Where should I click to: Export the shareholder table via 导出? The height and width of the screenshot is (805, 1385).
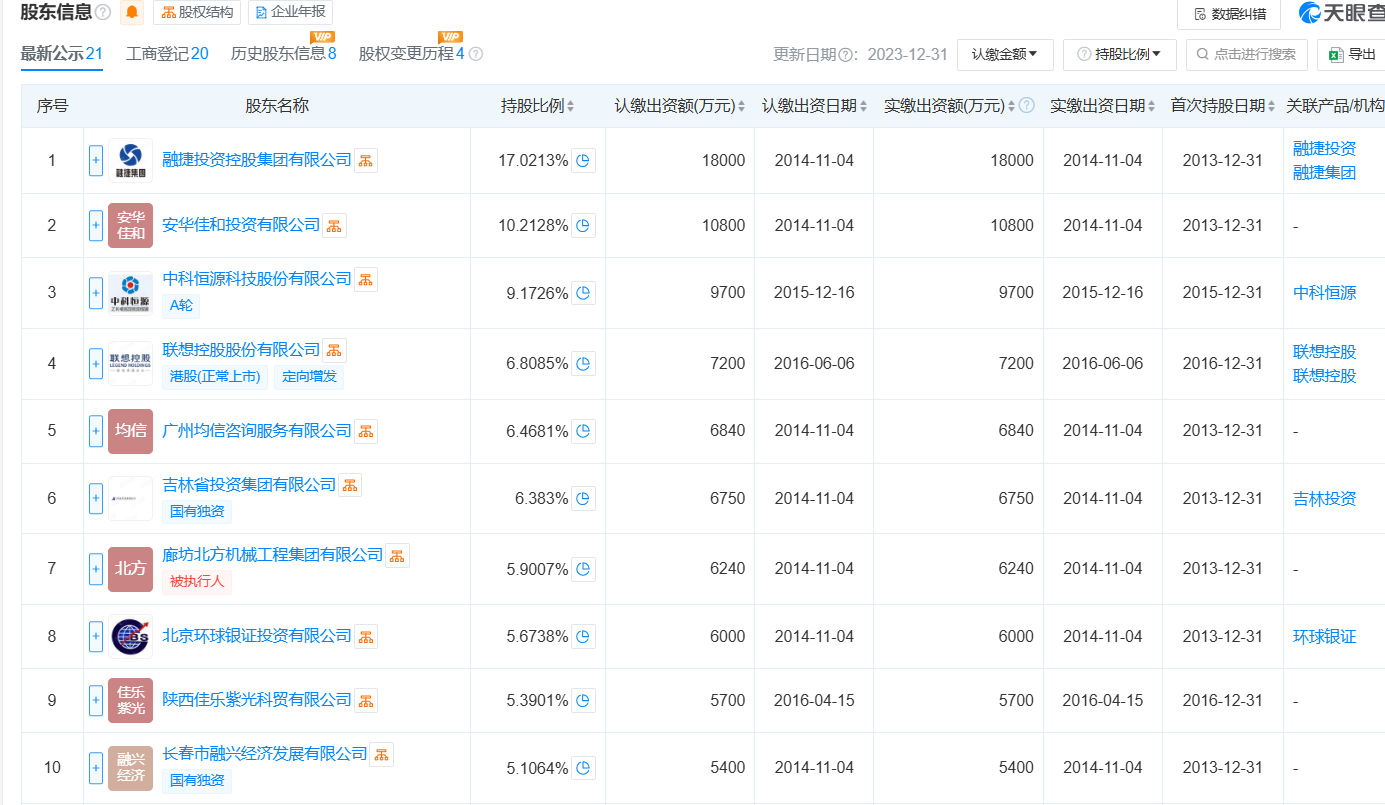coord(1351,55)
